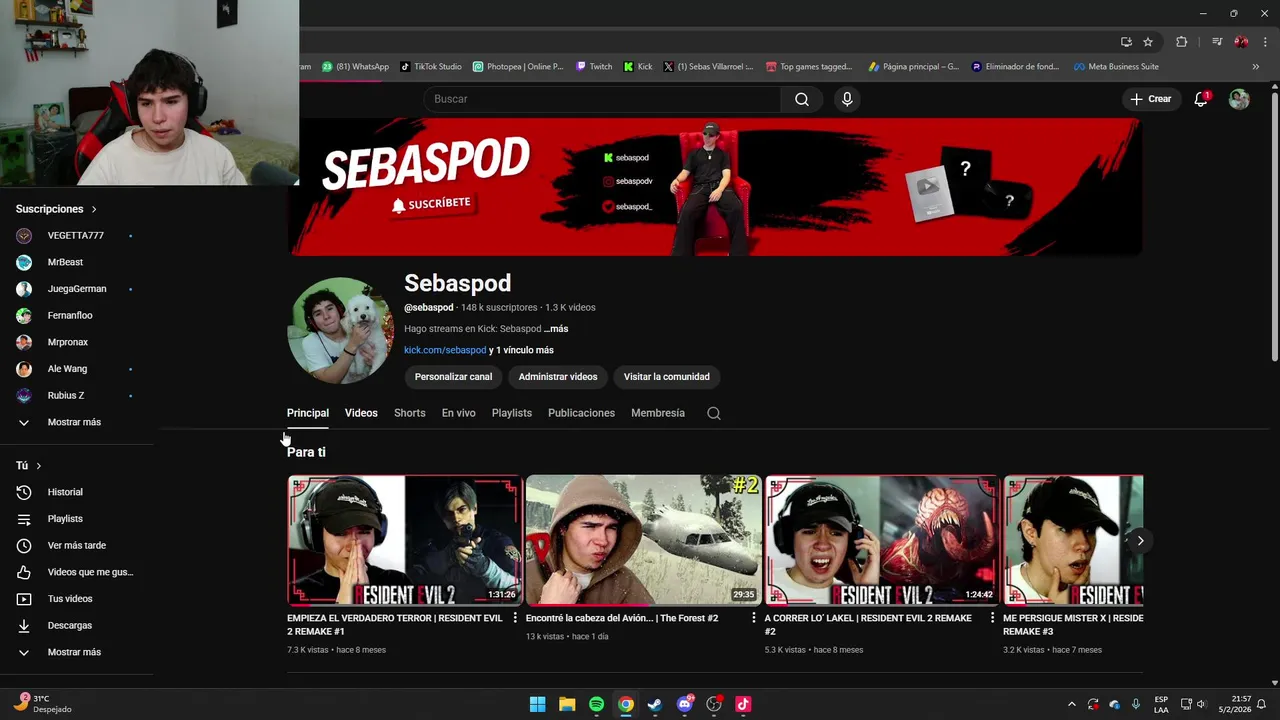Screen dimensions: 1280x720
Task: Select the Principal channel tab
Action: 308,413
